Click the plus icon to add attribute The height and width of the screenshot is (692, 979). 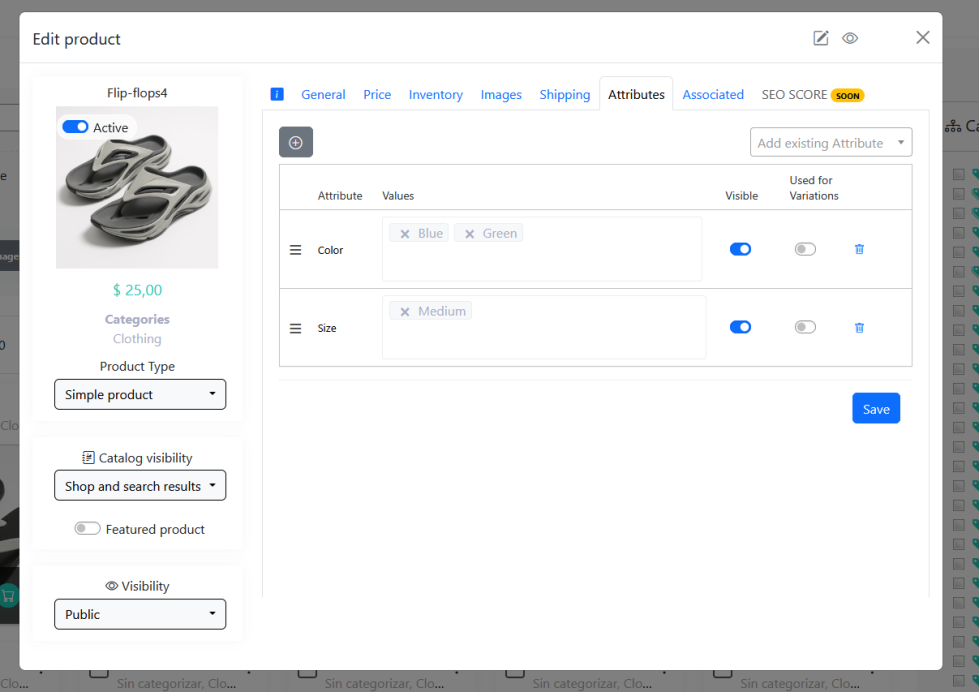pyautogui.click(x=296, y=142)
